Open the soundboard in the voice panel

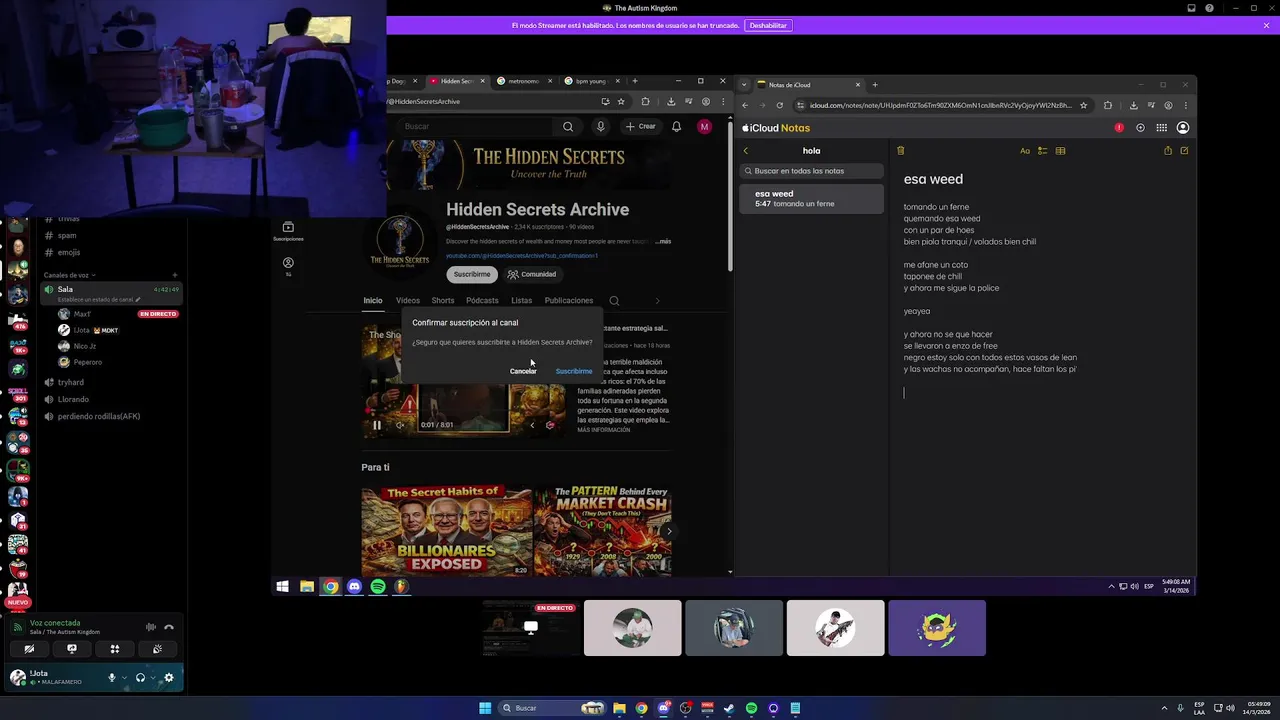[x=158, y=649]
